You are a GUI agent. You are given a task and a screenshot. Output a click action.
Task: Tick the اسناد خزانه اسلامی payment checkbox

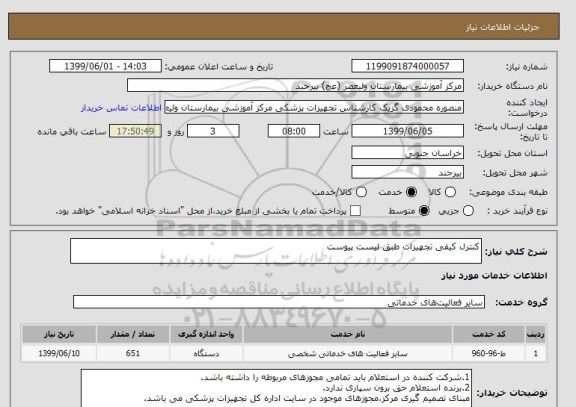click(x=355, y=211)
